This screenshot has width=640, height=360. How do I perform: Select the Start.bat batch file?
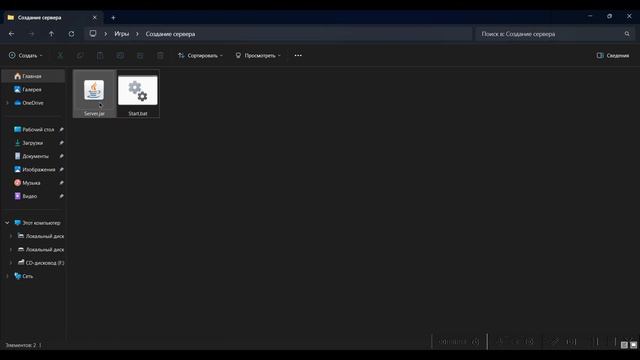pyautogui.click(x=138, y=93)
